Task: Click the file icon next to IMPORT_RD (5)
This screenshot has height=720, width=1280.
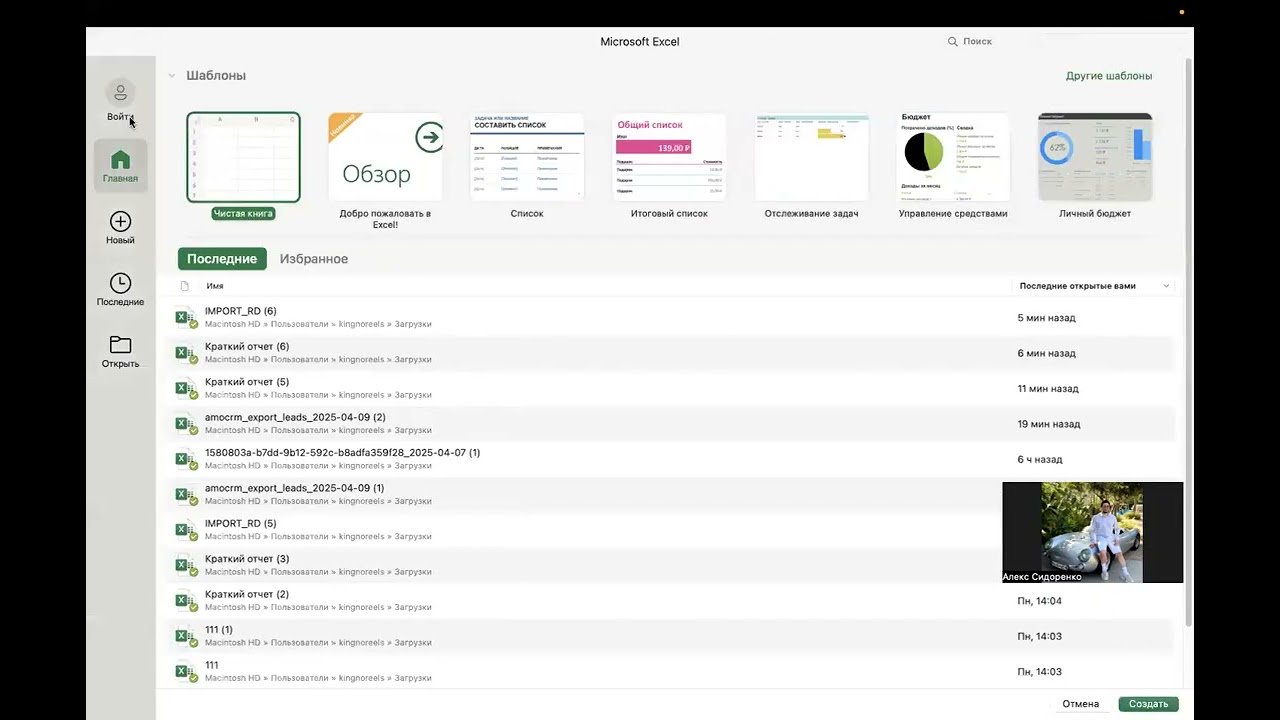Action: tap(185, 530)
